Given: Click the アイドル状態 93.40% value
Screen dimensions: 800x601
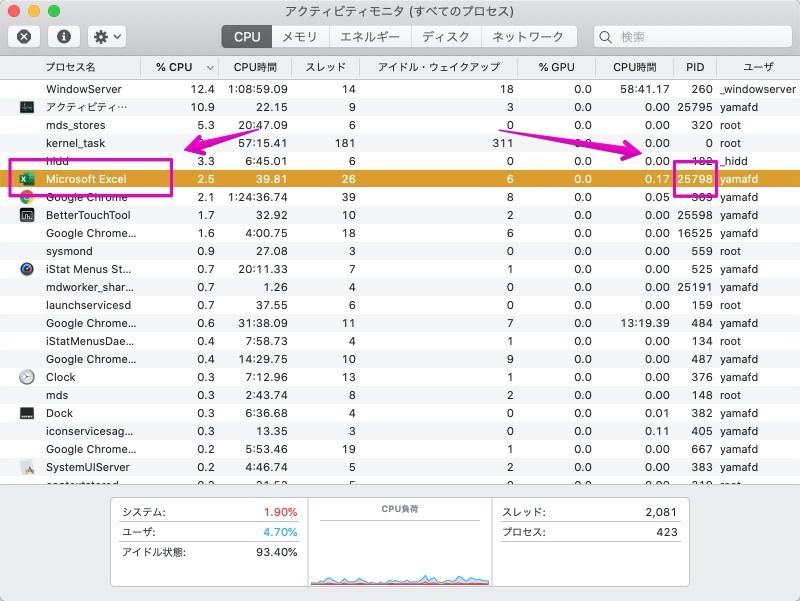Looking at the screenshot, I should 277,552.
